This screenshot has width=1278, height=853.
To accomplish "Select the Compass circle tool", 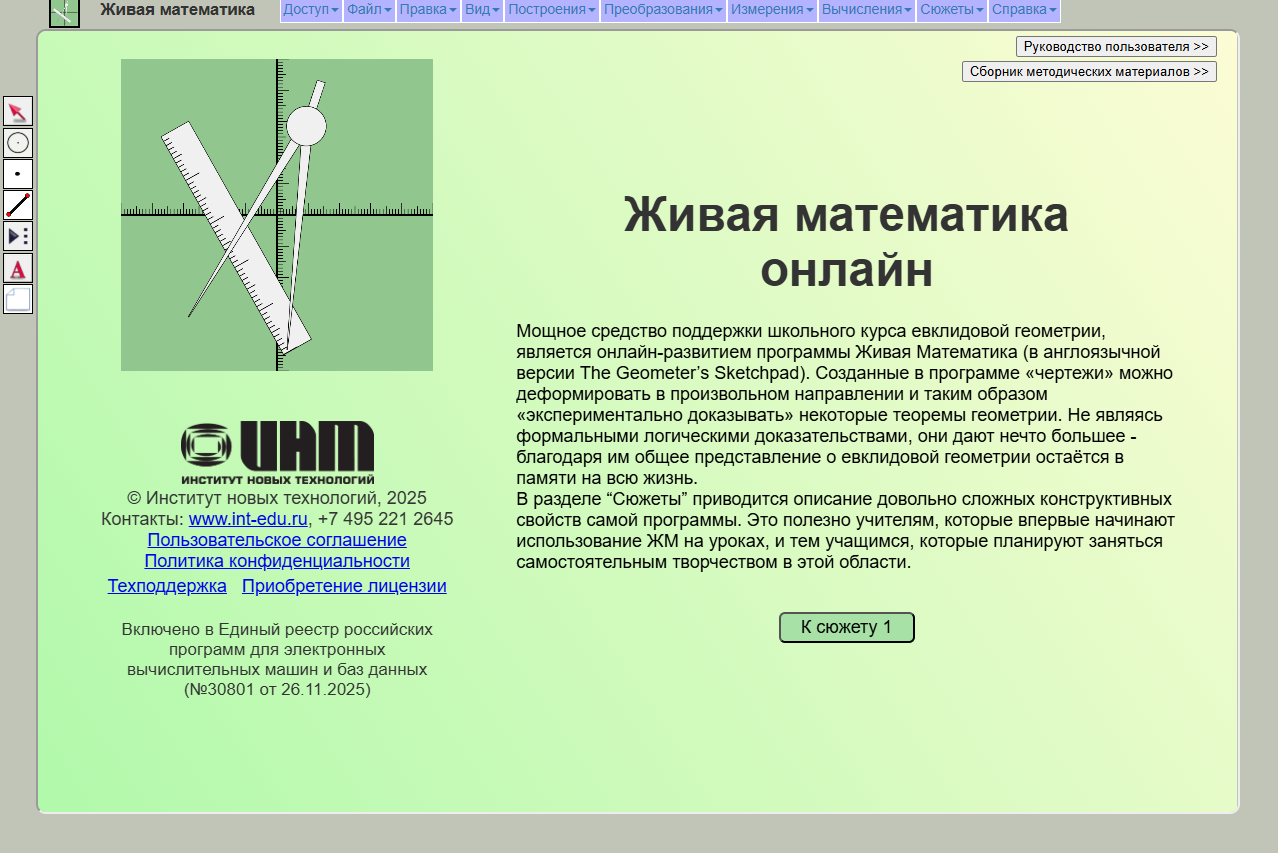I will click(18, 143).
